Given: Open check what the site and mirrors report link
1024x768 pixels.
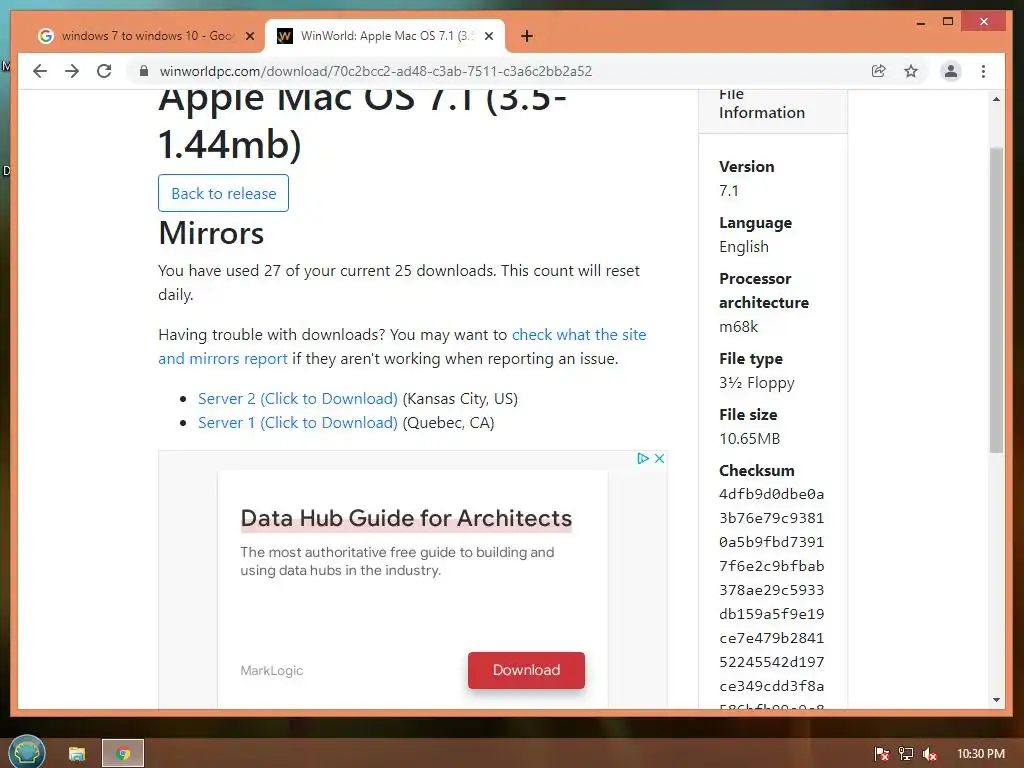Looking at the screenshot, I should (x=402, y=347).
